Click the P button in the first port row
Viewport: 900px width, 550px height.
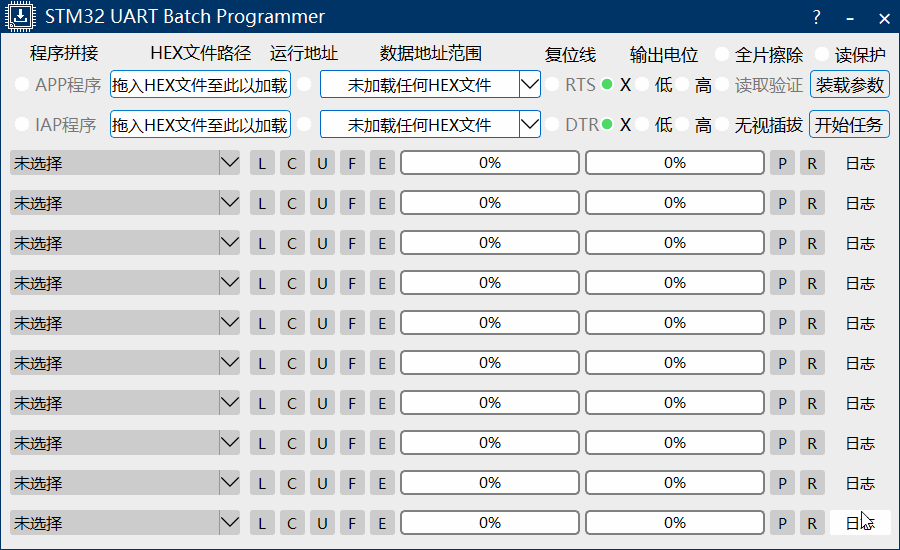pyautogui.click(x=782, y=163)
